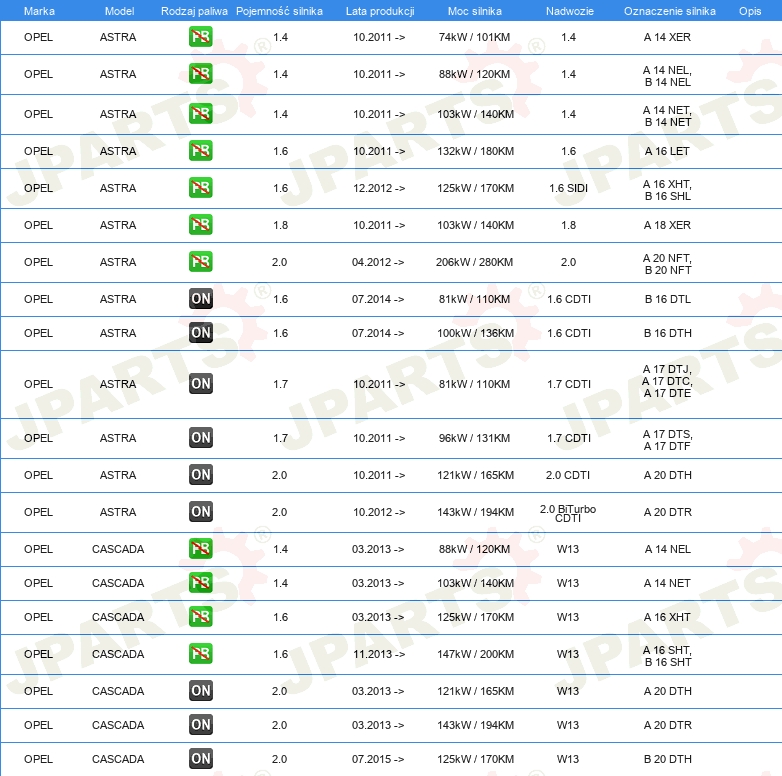The height and width of the screenshot is (776, 782).
Task: Click the PB fuel icon for Astra A 16 LET
Action: pyautogui.click(x=200, y=151)
